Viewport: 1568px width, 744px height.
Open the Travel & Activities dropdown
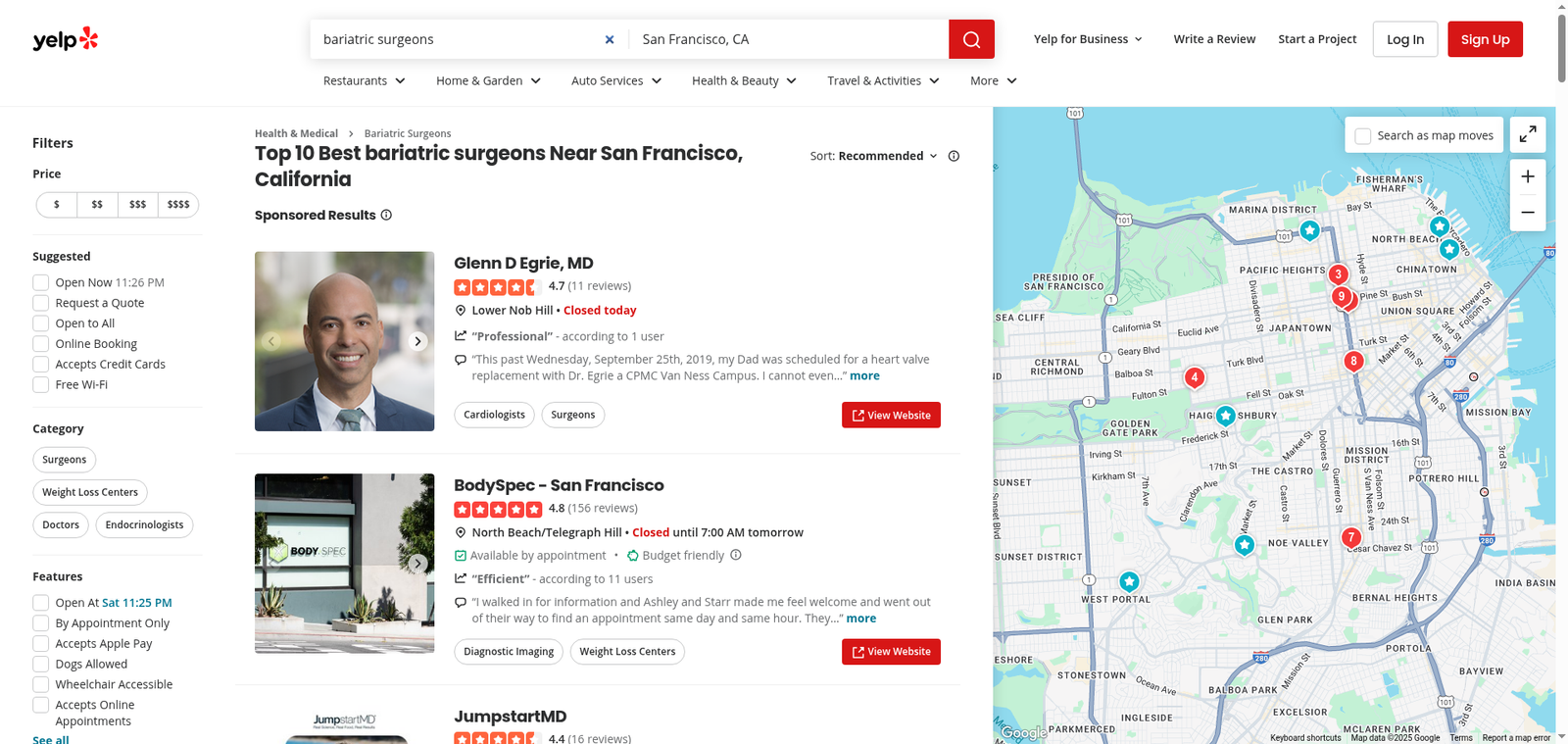(884, 80)
